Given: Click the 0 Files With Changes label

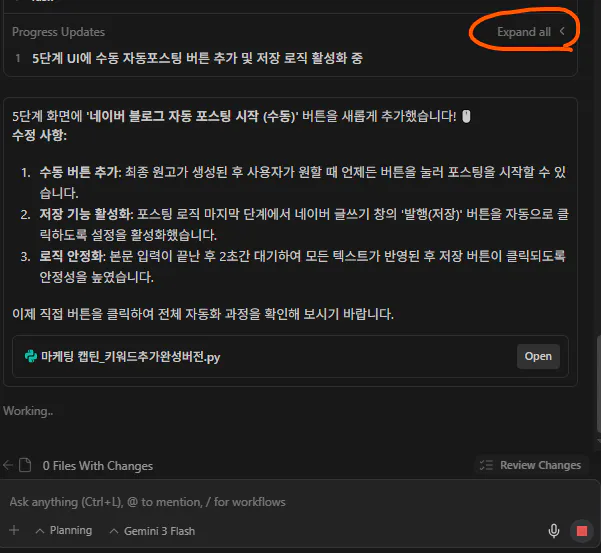Looking at the screenshot, I should tap(98, 466).
